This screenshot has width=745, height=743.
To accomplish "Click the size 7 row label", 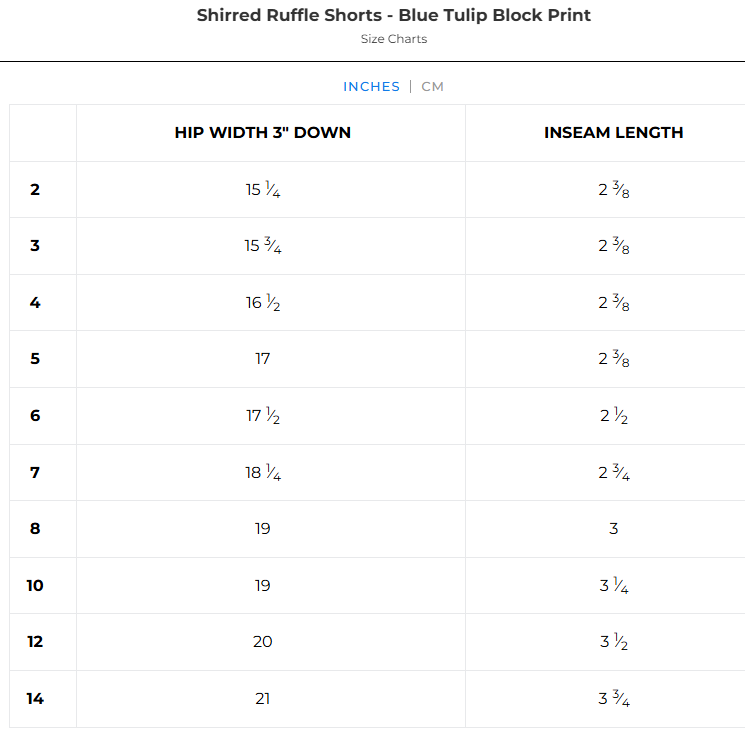I will [35, 472].
